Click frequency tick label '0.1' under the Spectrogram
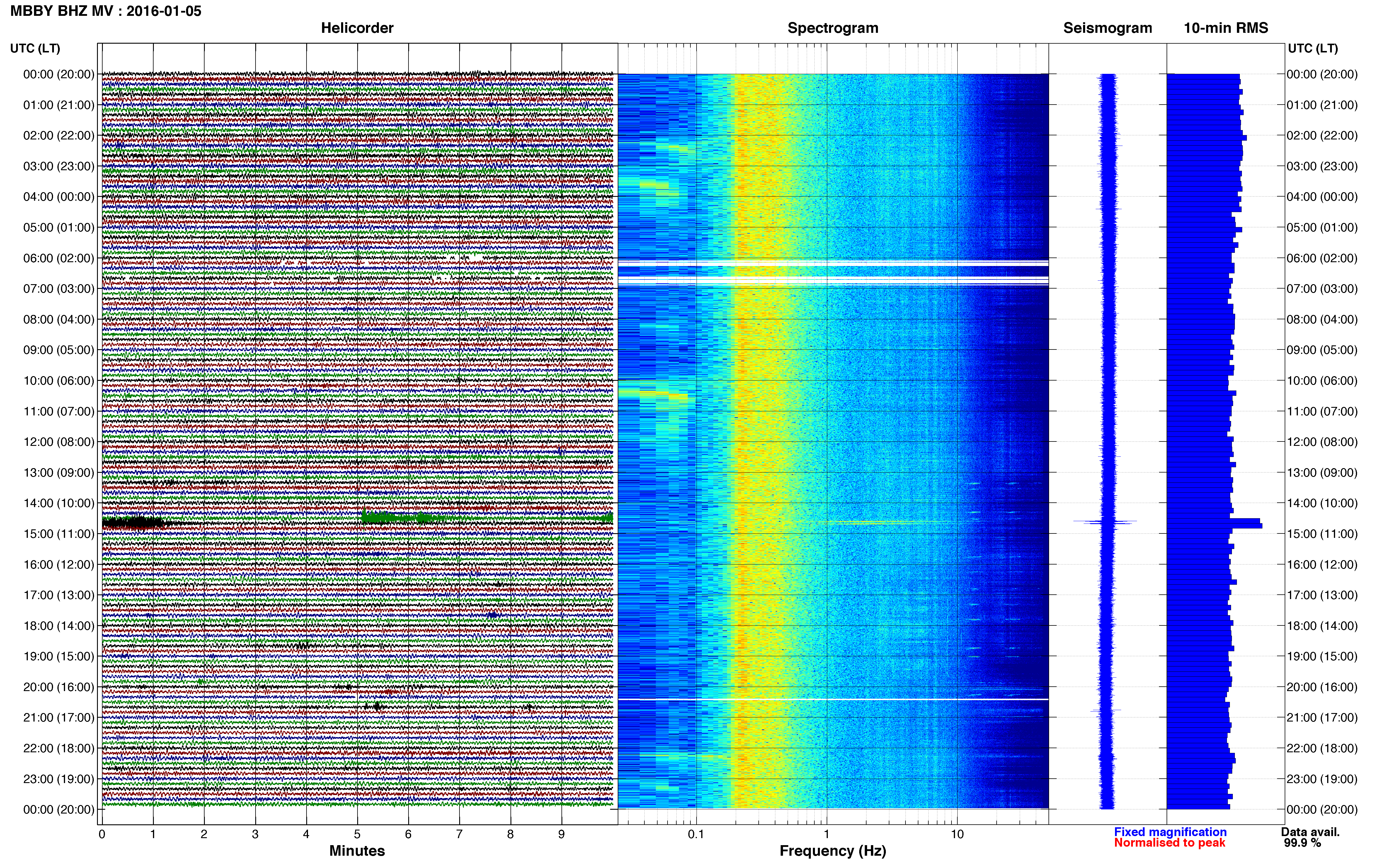The width and height of the screenshot is (1389, 868). click(696, 835)
